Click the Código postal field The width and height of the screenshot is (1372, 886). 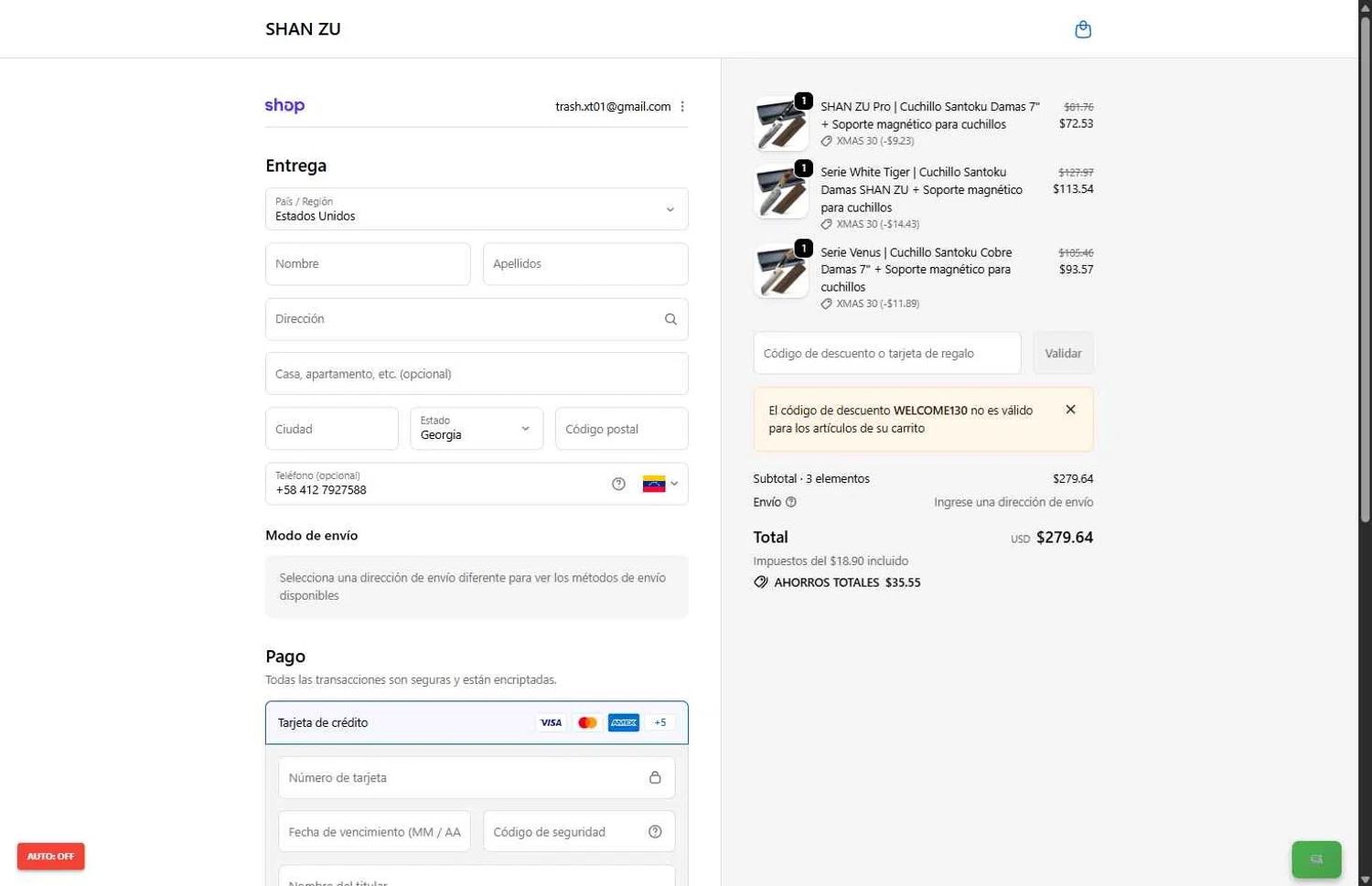point(622,429)
